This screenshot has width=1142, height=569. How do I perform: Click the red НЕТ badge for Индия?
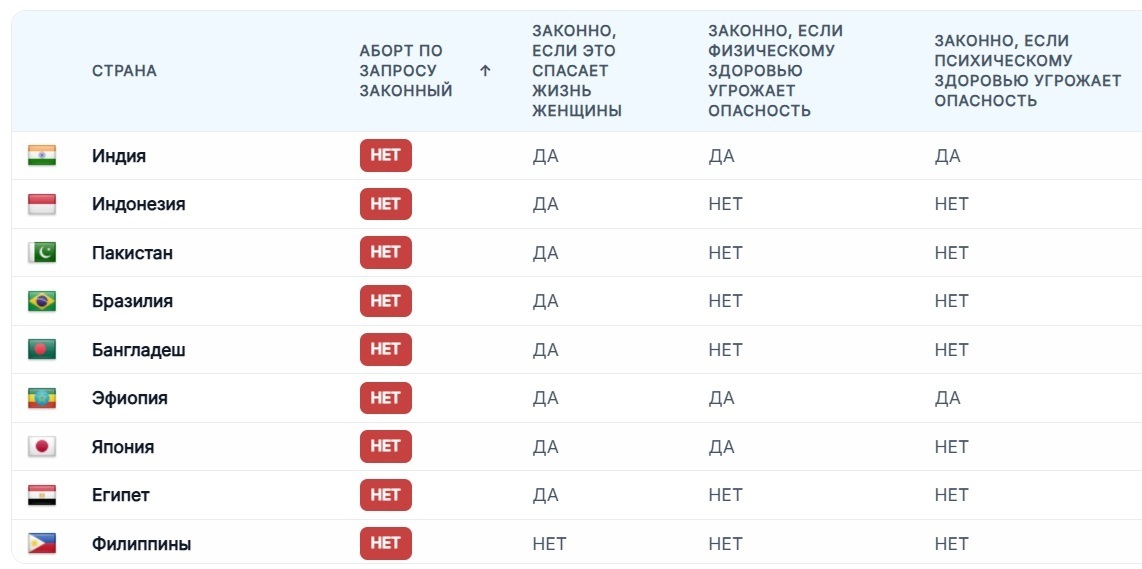[x=385, y=155]
